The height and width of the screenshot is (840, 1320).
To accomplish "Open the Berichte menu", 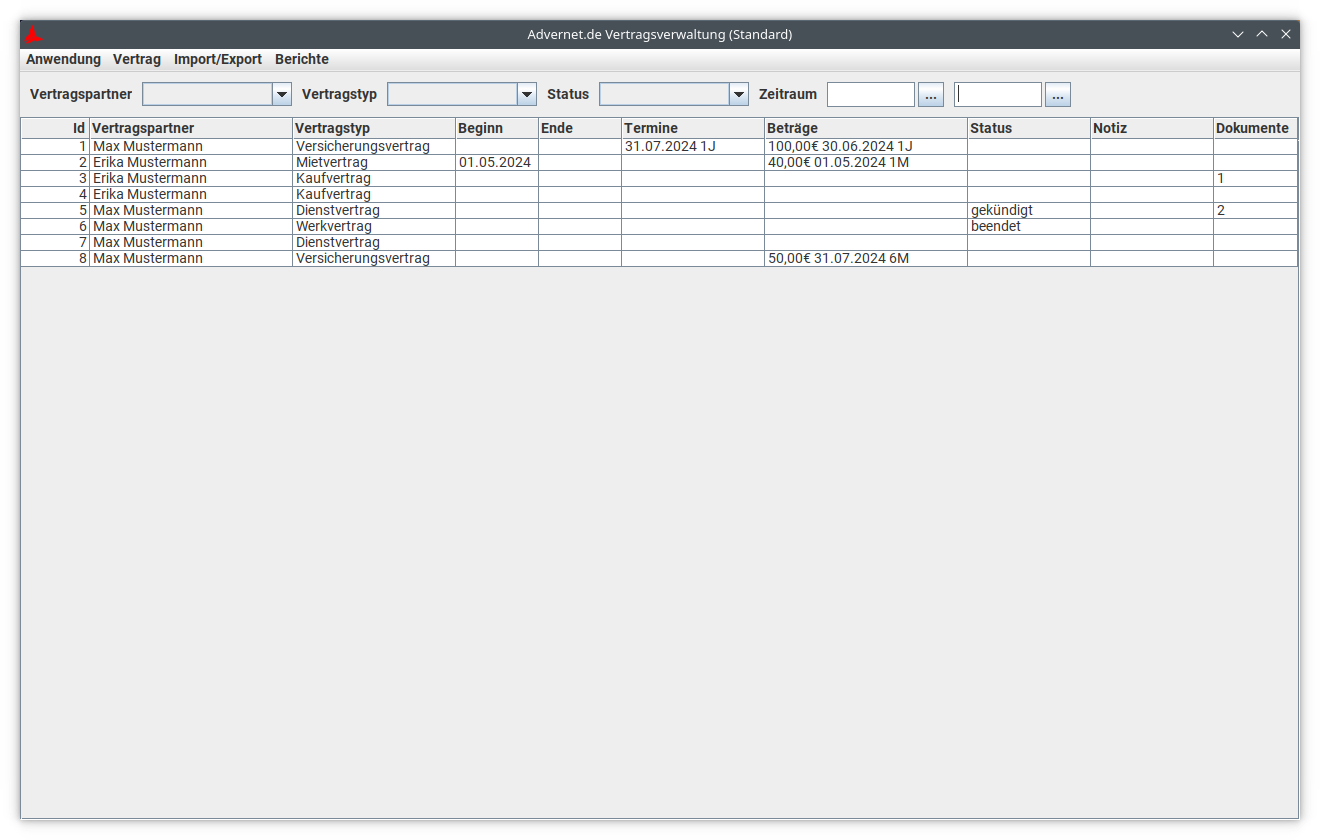I will [x=302, y=59].
